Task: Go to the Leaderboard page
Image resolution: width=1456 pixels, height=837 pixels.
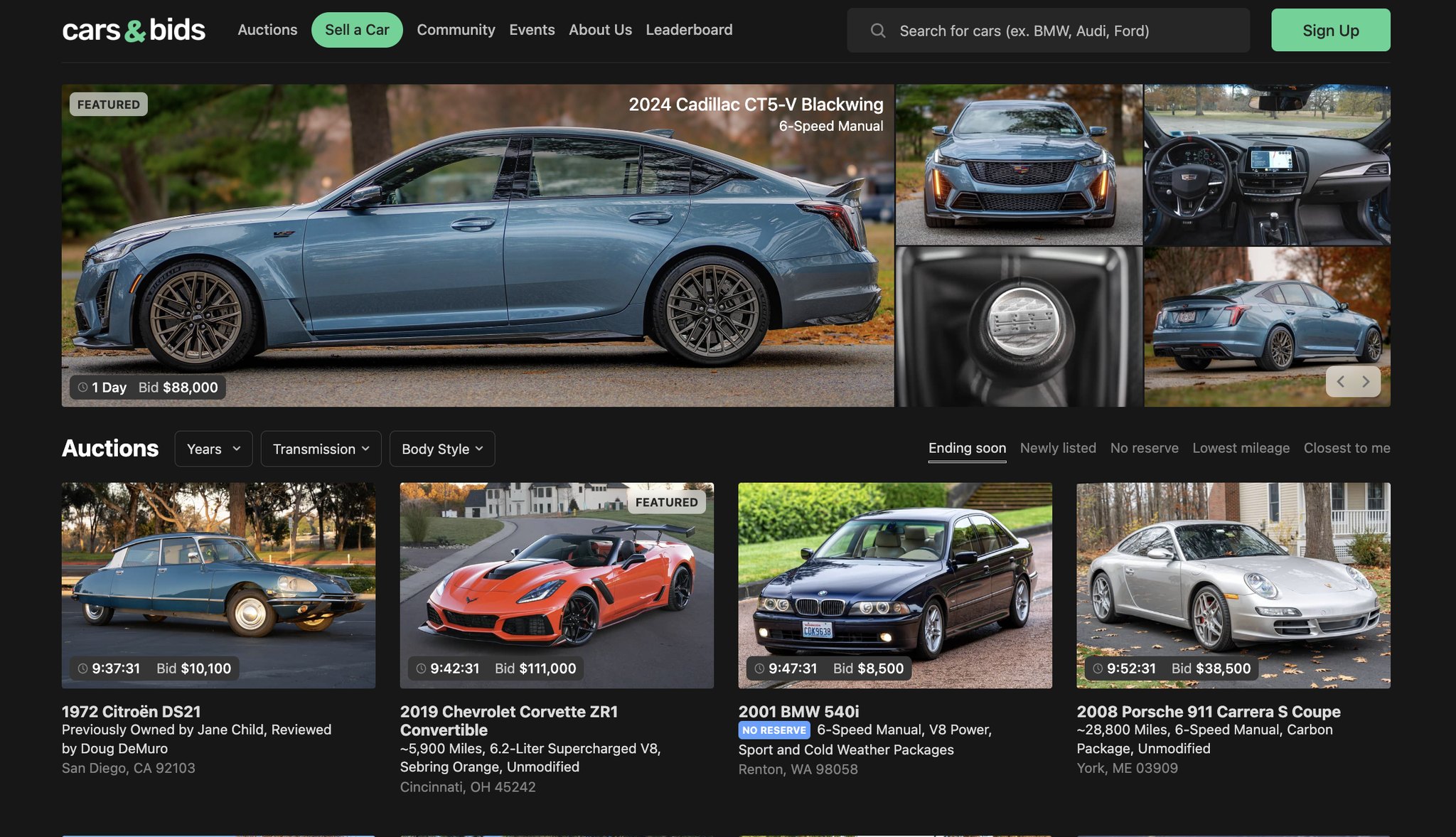Action: (x=689, y=30)
